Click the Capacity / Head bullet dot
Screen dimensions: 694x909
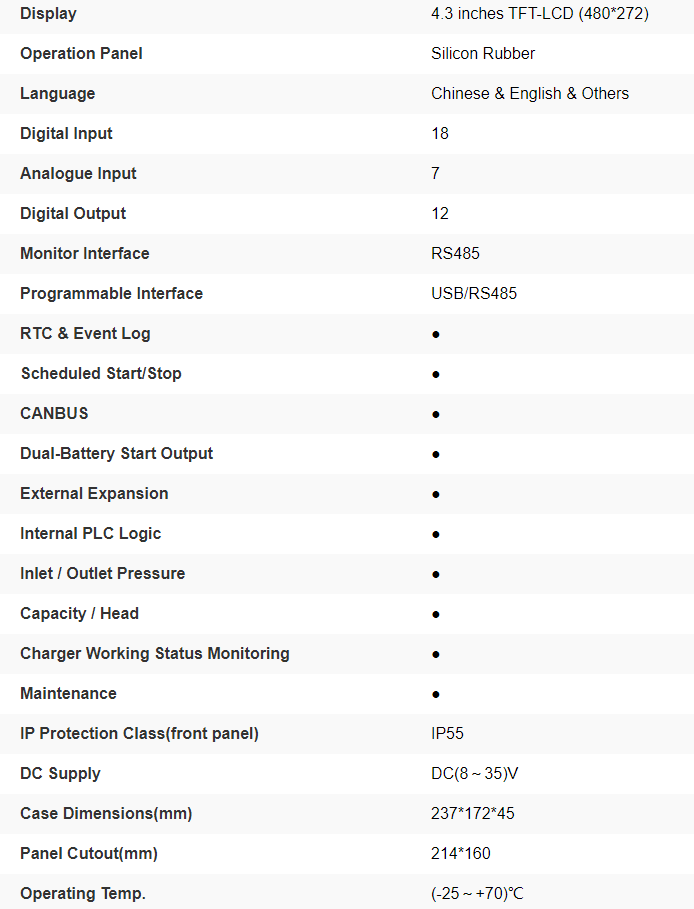pos(436,614)
